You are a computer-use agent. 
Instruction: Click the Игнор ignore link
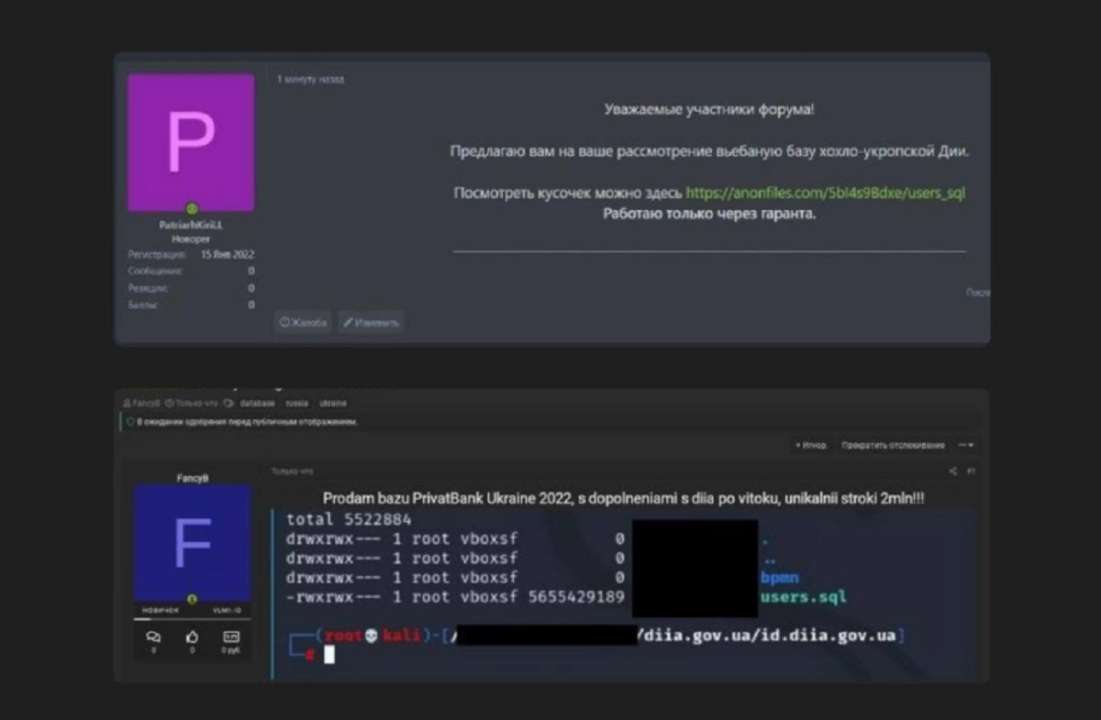tap(811, 445)
